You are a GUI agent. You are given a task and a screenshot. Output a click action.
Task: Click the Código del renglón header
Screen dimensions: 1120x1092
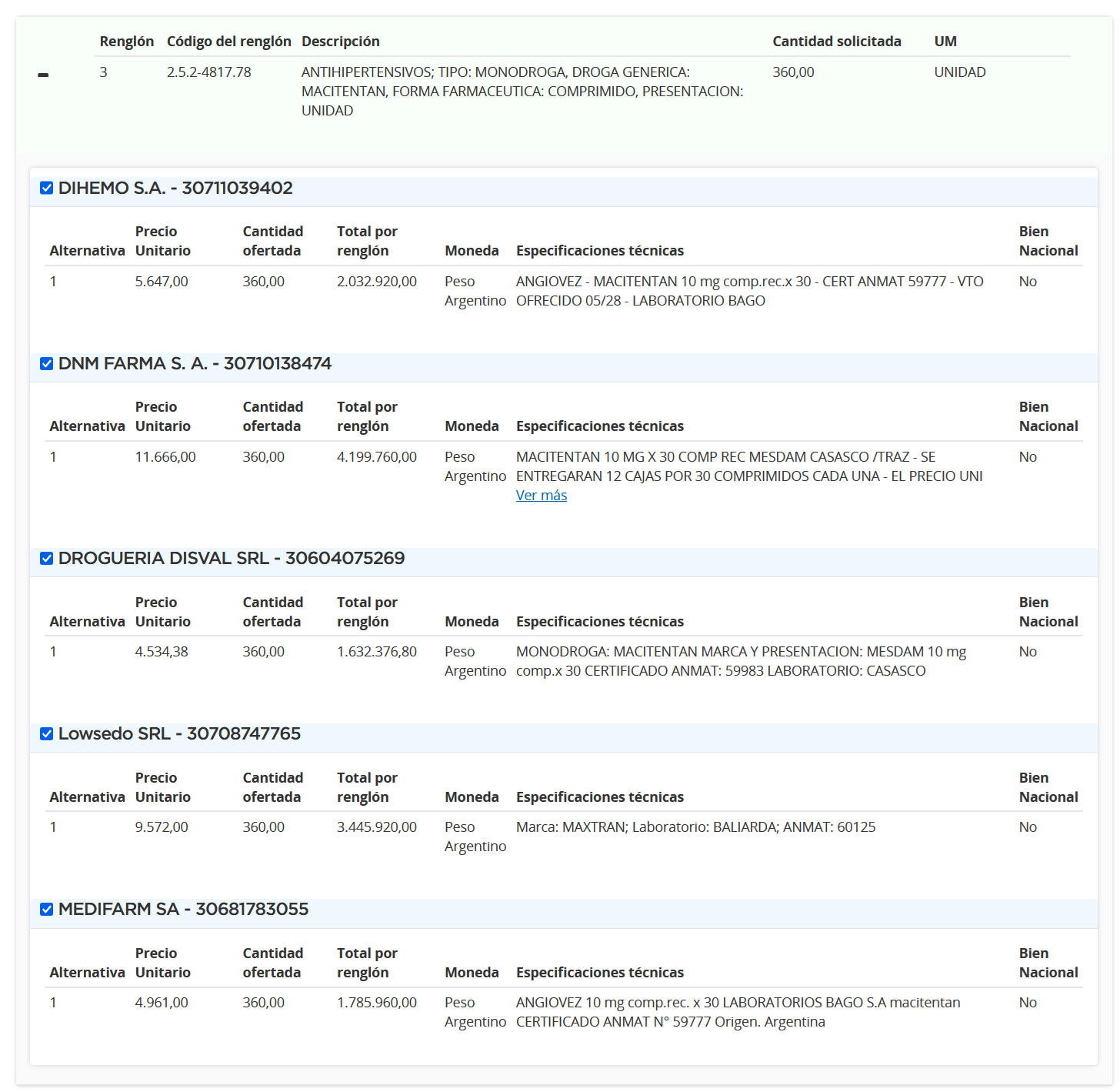[229, 42]
